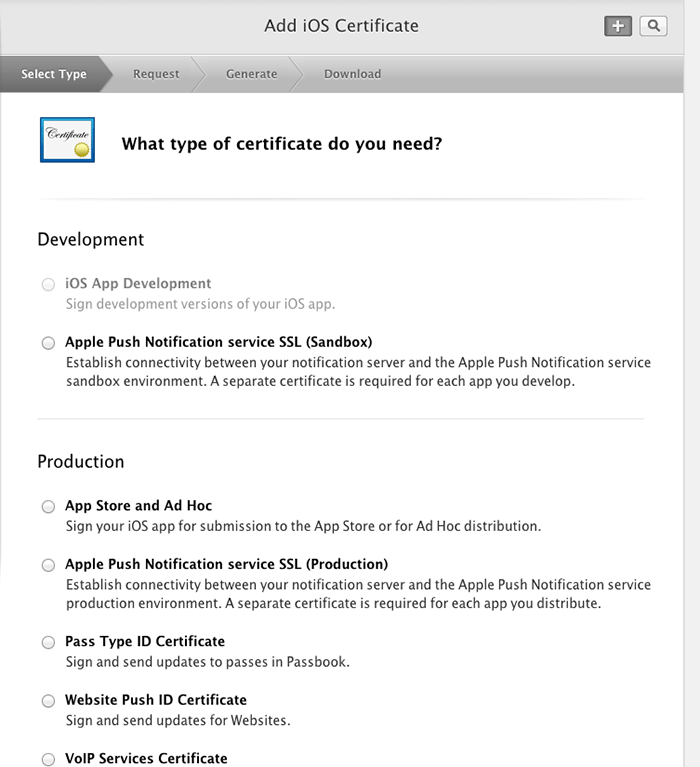Click the Website Push ID Certificate label
This screenshot has height=767, width=700.
pos(156,700)
